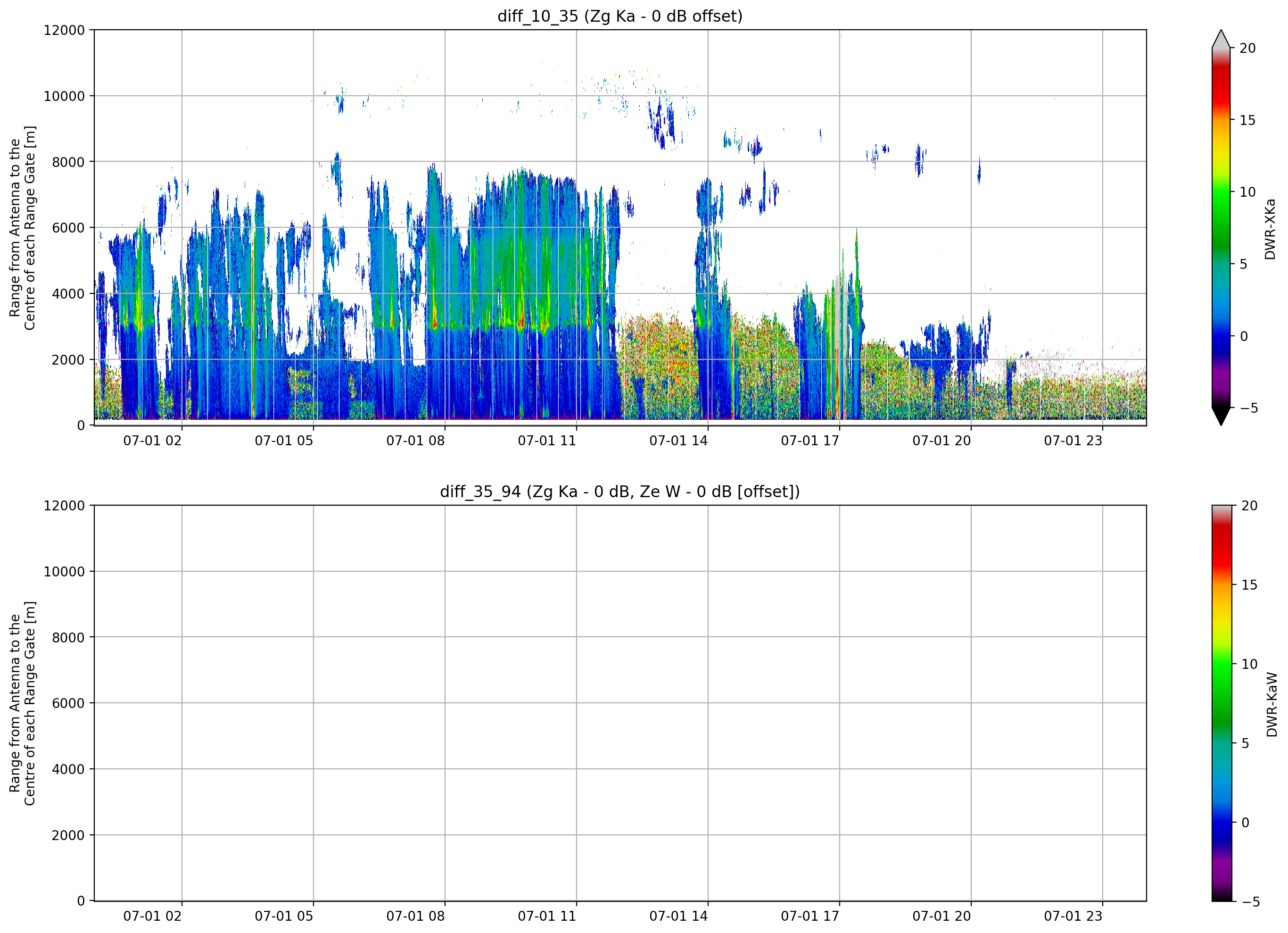This screenshot has width=1288, height=933.
Task: Click the DWR-XKa colorbar label
Action: (x=1271, y=229)
